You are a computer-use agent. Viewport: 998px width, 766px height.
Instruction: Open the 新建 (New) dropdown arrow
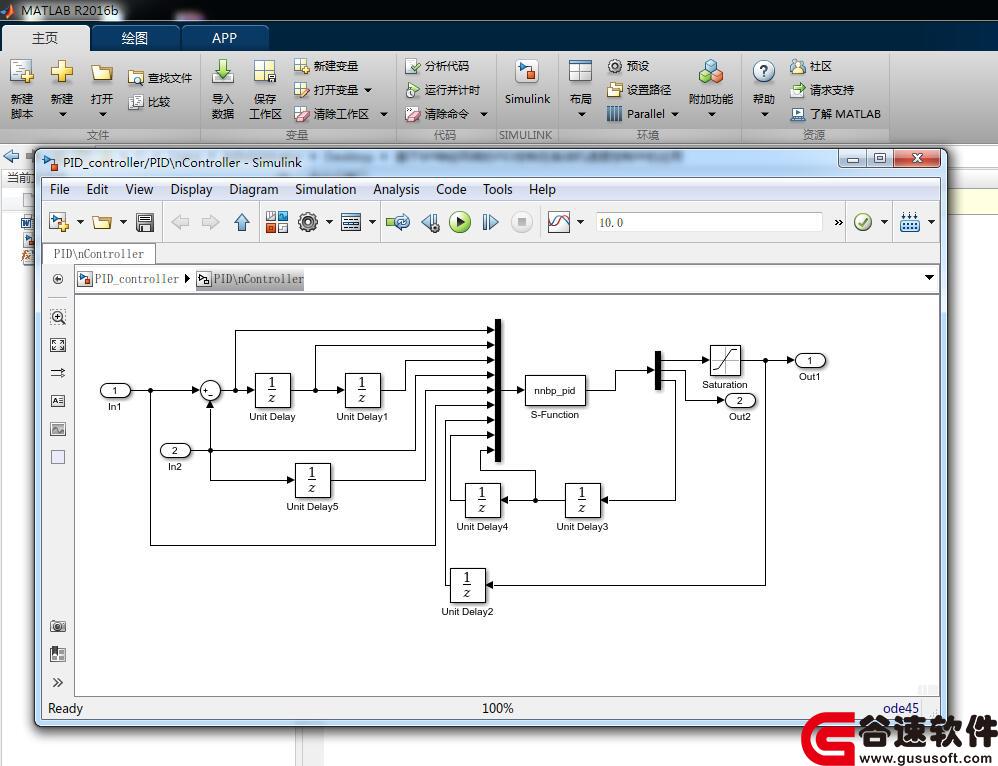tap(62, 115)
